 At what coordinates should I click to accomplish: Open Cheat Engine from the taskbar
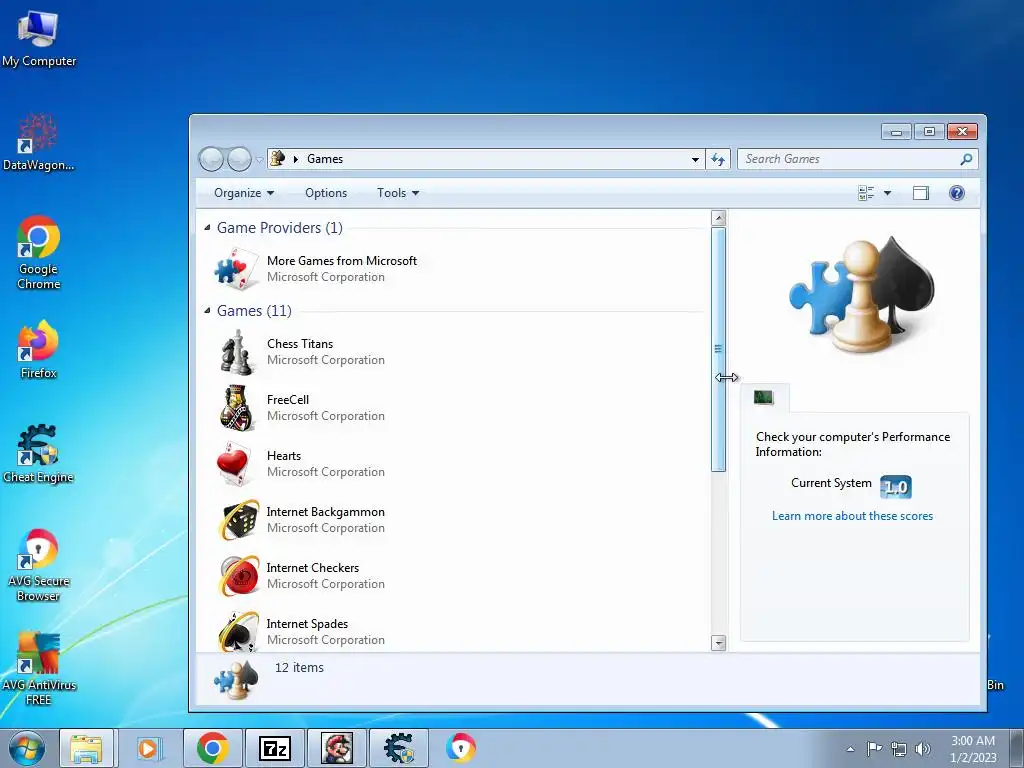point(399,748)
